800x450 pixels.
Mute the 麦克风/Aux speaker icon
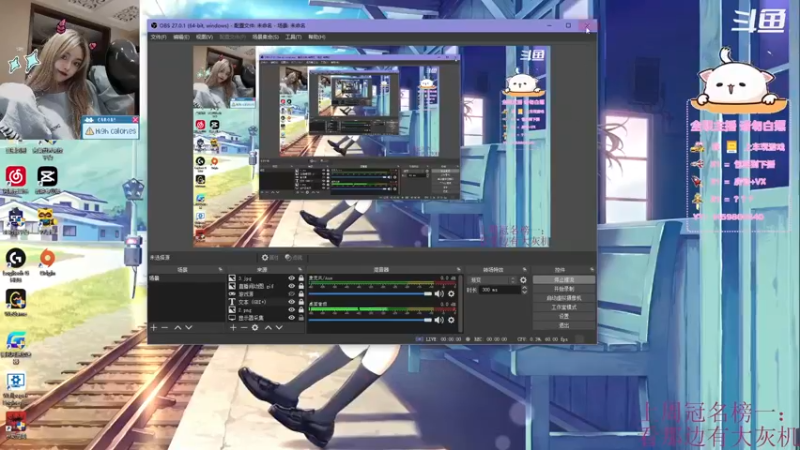point(439,294)
